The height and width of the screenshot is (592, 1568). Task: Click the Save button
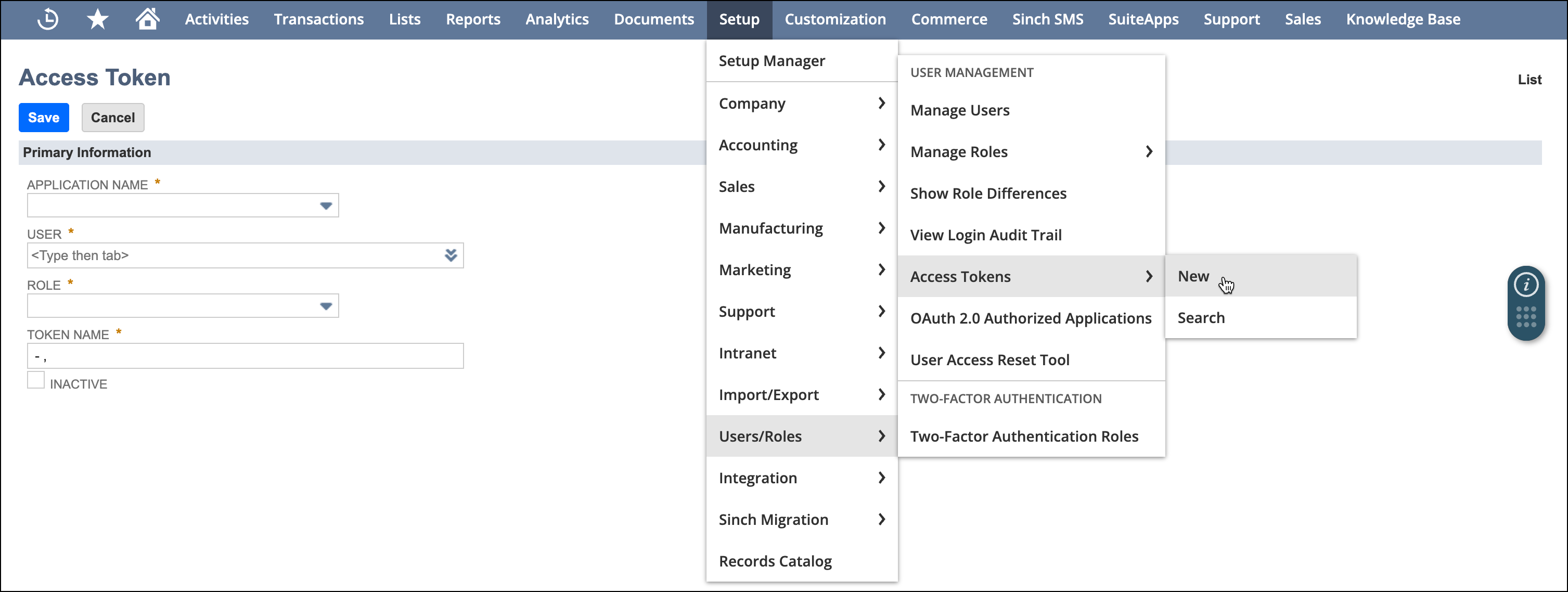pyautogui.click(x=44, y=118)
